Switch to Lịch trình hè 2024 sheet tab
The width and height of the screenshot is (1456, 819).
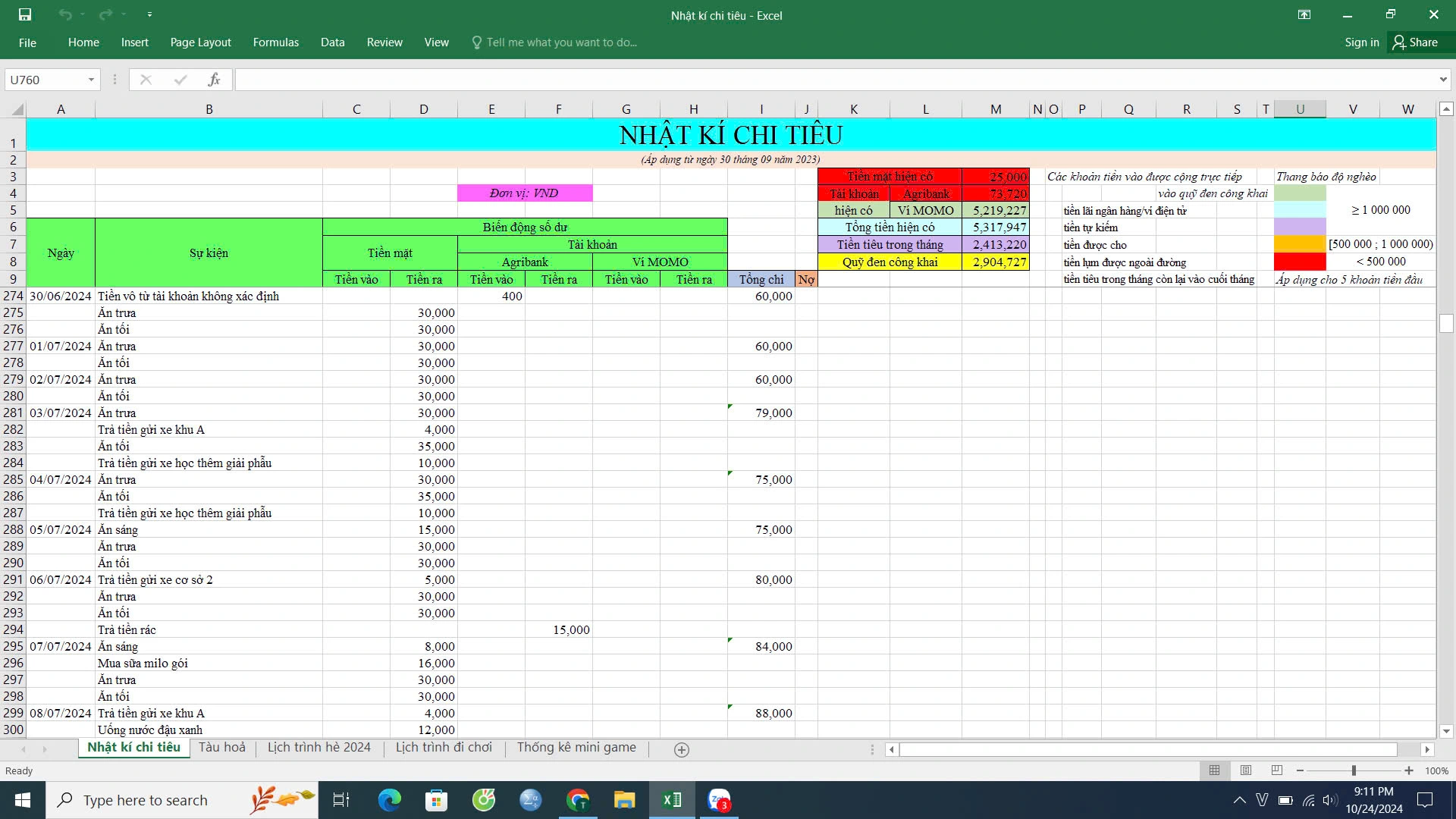(318, 748)
